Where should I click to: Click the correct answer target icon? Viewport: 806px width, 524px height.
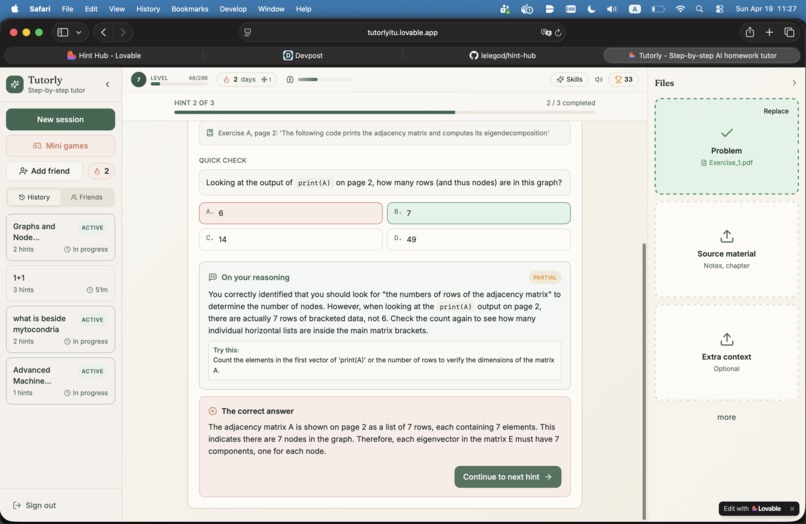click(212, 411)
